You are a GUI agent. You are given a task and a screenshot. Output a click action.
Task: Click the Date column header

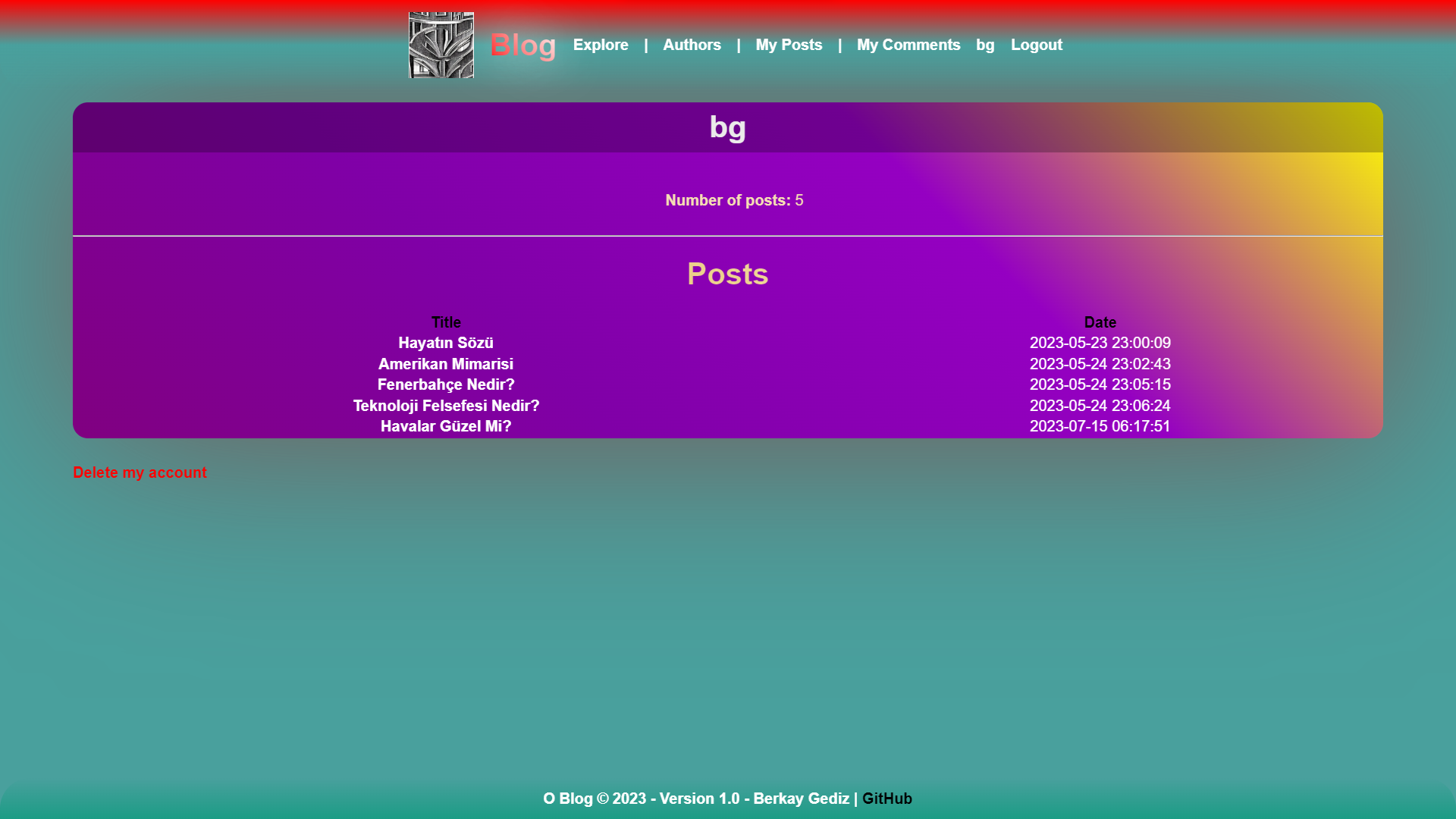[x=1100, y=322]
